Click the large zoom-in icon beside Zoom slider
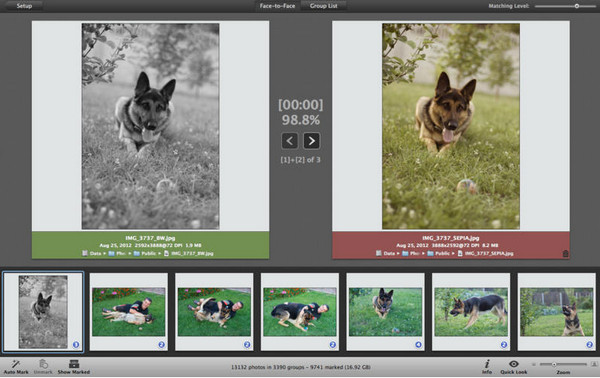The image size is (600, 378). pos(594,364)
